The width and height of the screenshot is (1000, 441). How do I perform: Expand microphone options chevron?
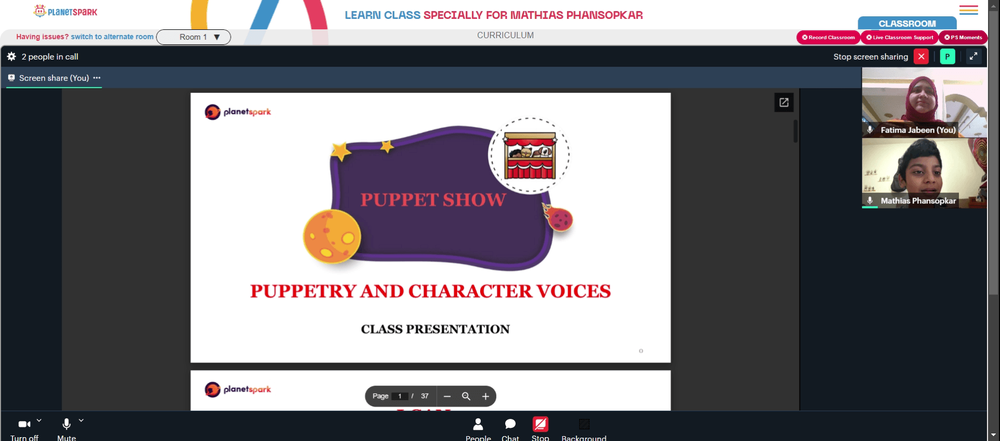81,421
